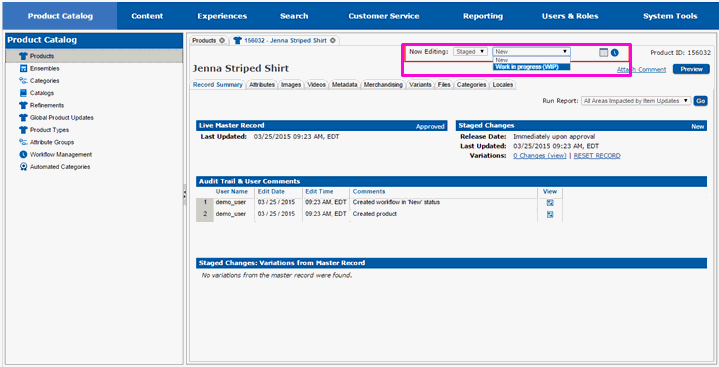719x367 pixels.
Task: Click the Catalogs book icon
Action: coord(23,93)
